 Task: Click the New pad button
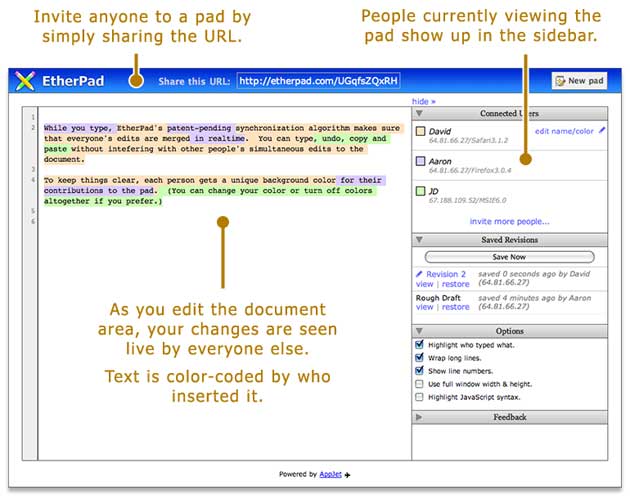click(x=579, y=81)
